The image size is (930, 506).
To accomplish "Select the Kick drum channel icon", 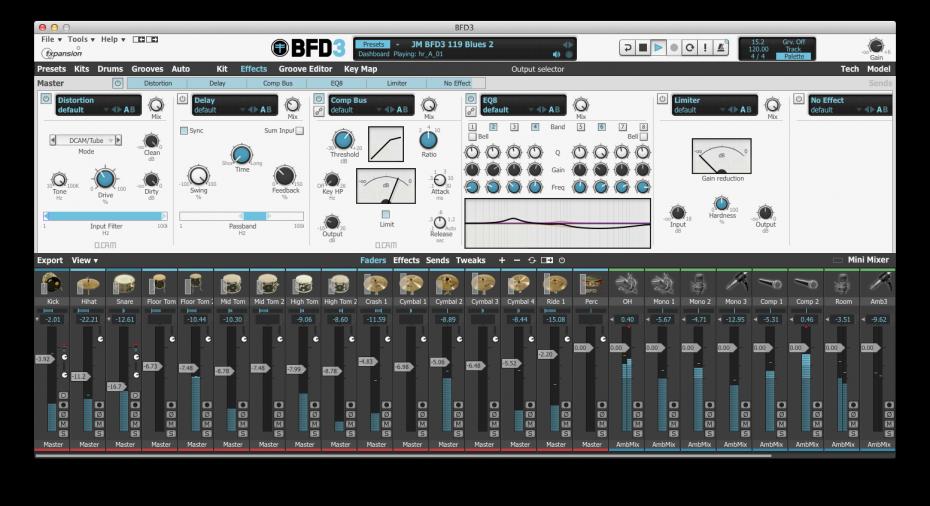I will tap(53, 284).
